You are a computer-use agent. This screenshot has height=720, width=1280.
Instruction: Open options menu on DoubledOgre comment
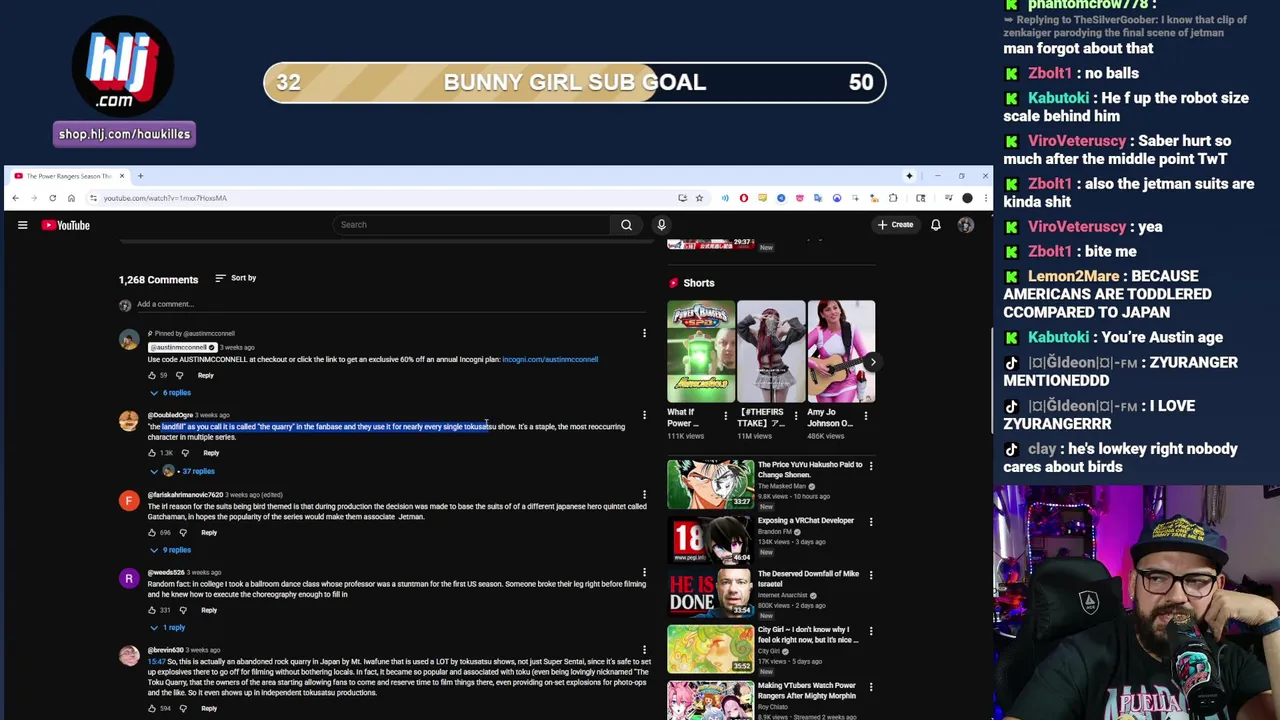[644, 415]
